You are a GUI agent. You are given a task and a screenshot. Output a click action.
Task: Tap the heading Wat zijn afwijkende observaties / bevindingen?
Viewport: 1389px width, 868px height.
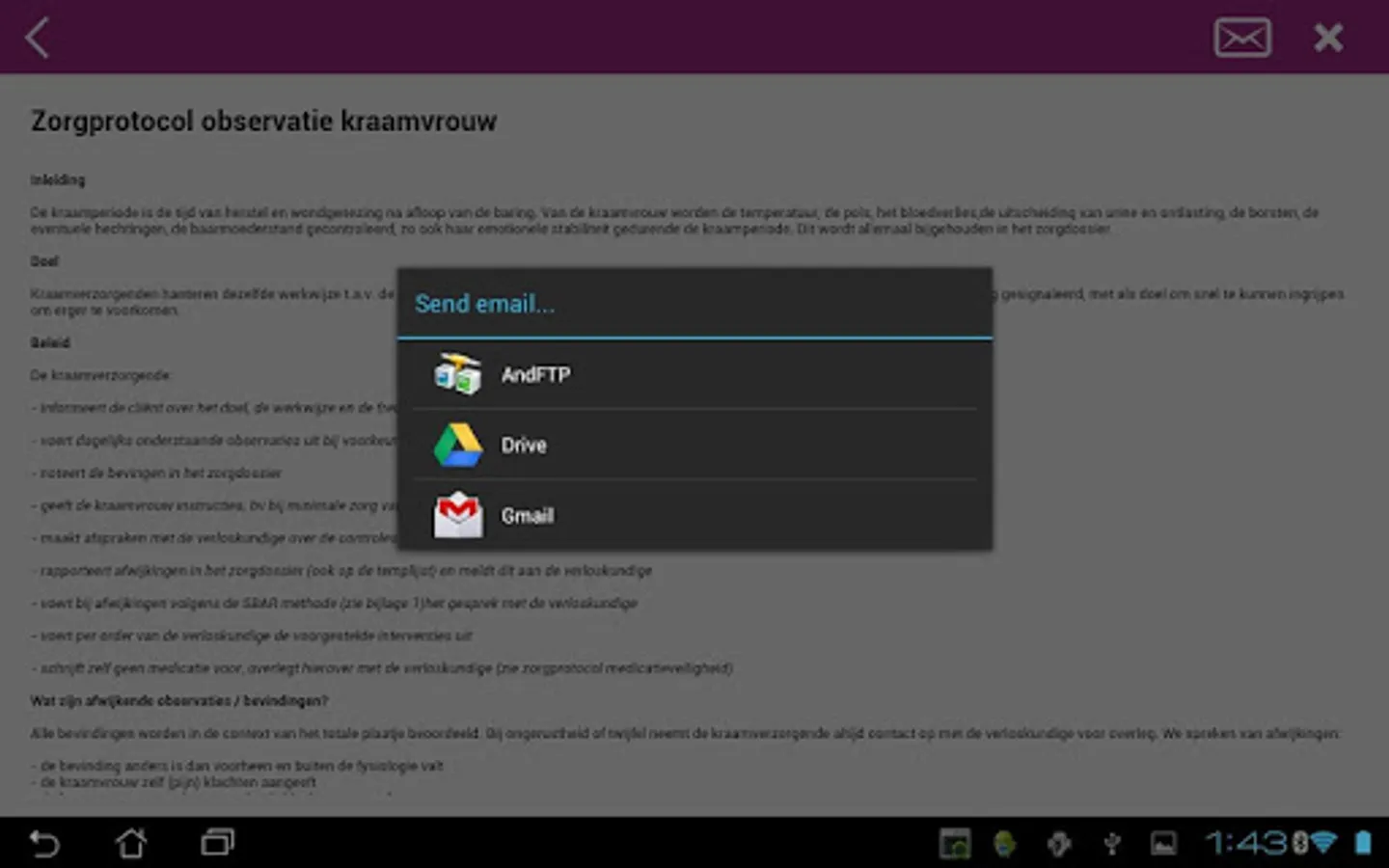click(x=179, y=700)
